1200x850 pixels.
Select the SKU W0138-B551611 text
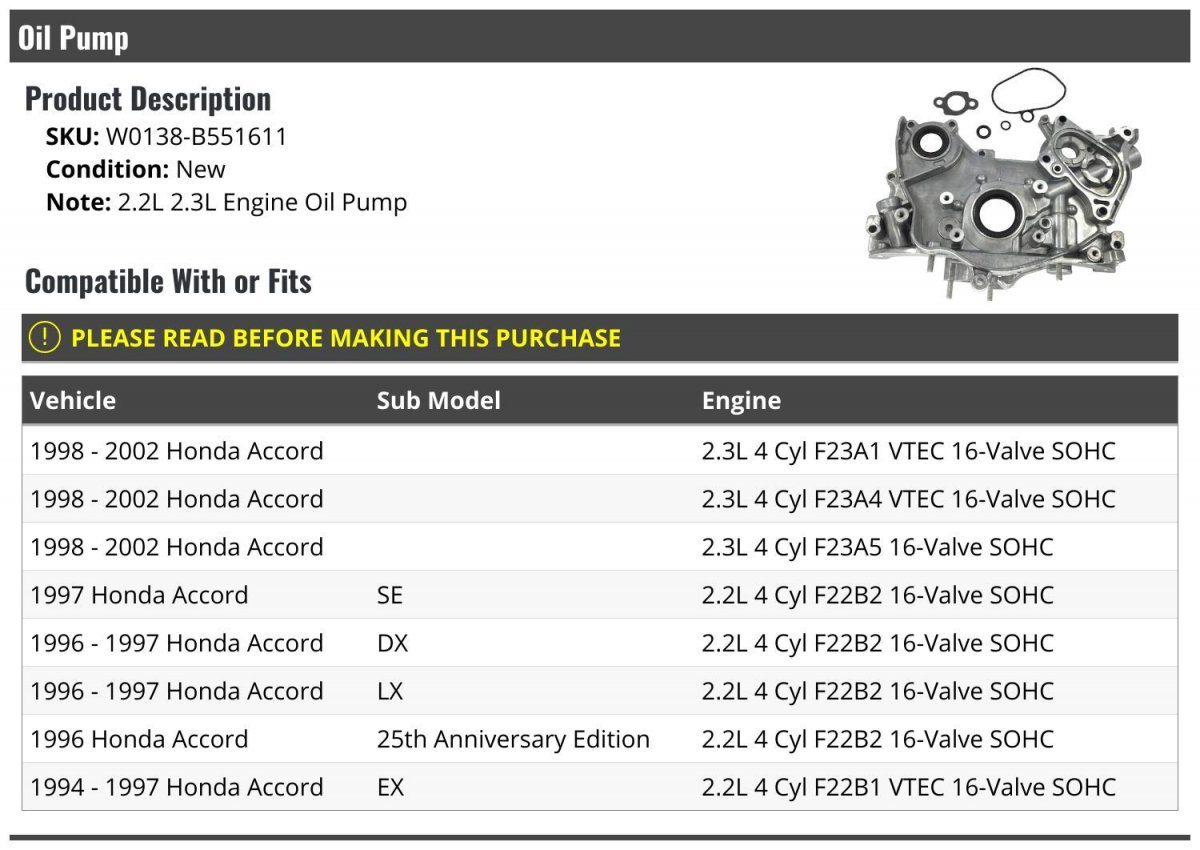tap(166, 137)
